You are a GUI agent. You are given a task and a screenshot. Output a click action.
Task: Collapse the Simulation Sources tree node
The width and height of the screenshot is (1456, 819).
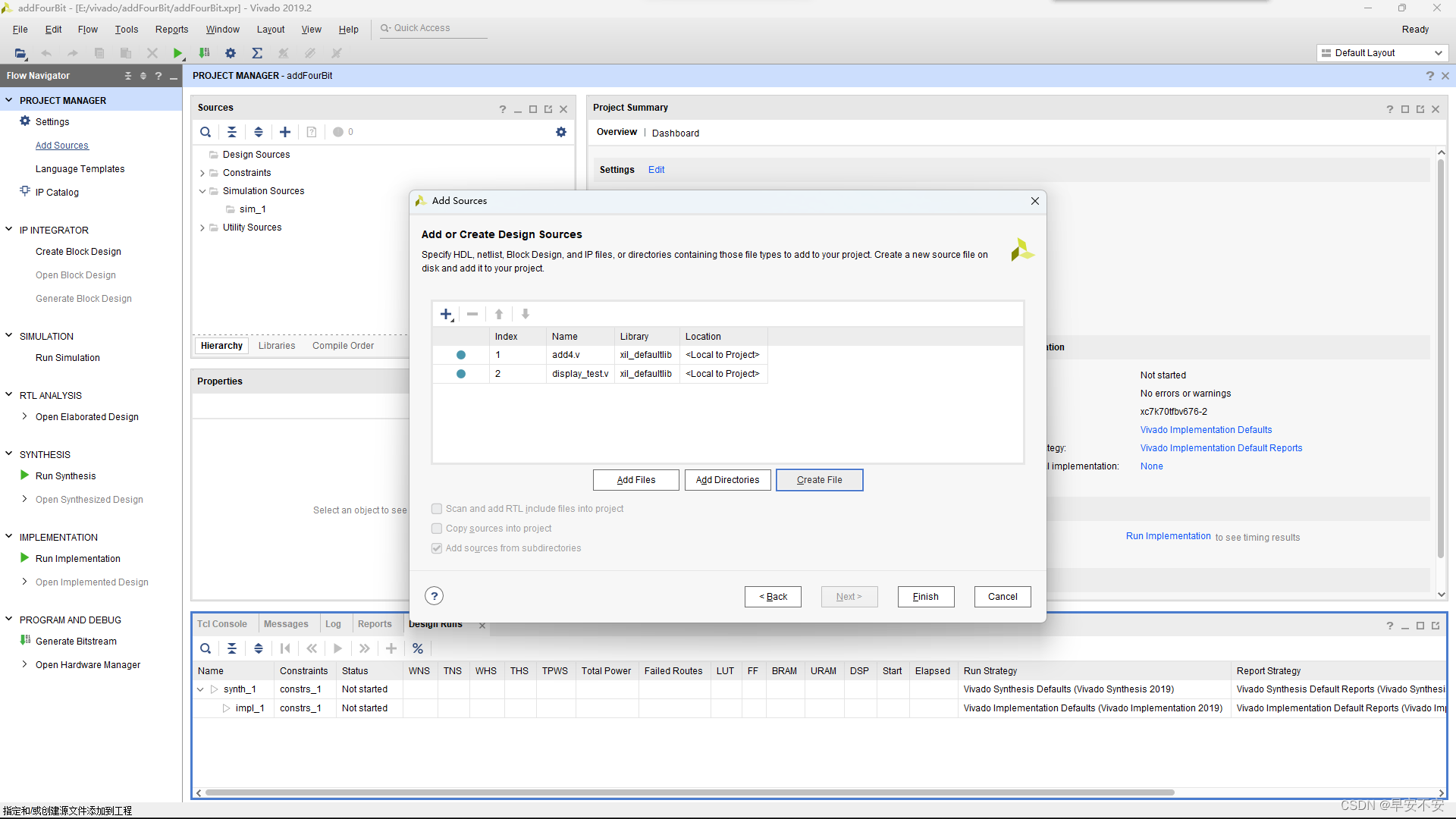tap(202, 191)
